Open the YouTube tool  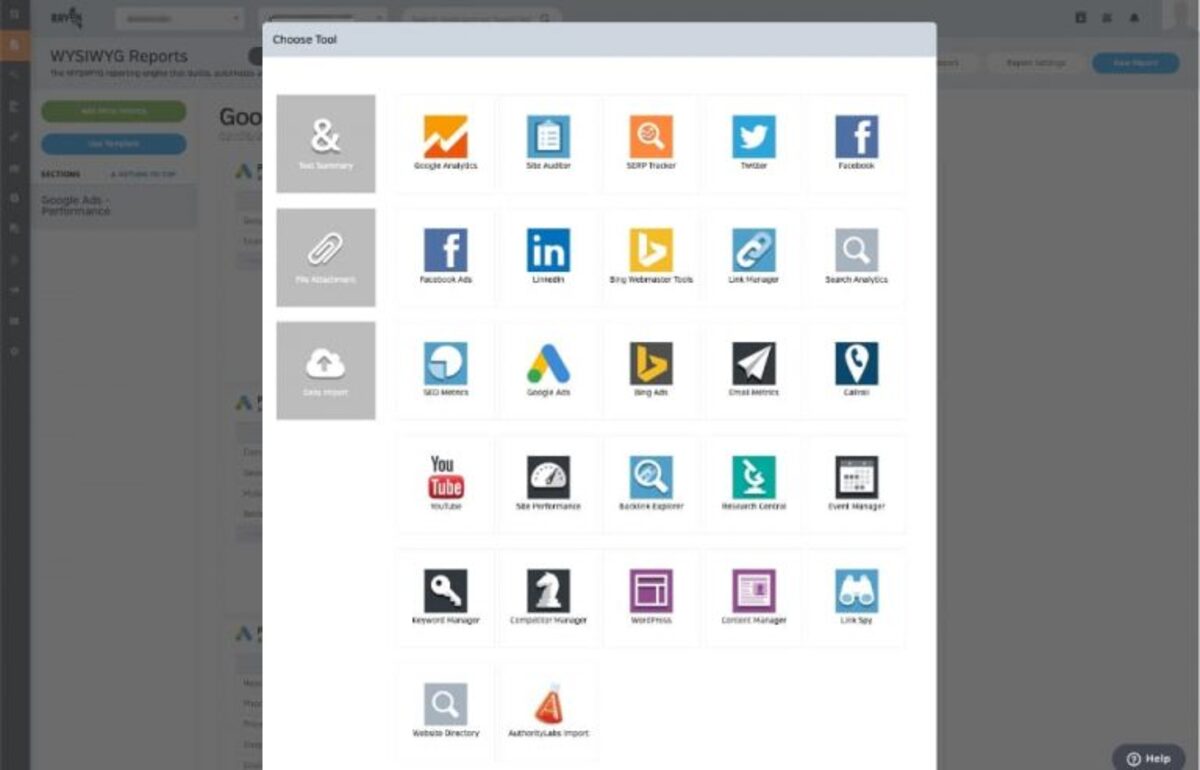tap(445, 484)
